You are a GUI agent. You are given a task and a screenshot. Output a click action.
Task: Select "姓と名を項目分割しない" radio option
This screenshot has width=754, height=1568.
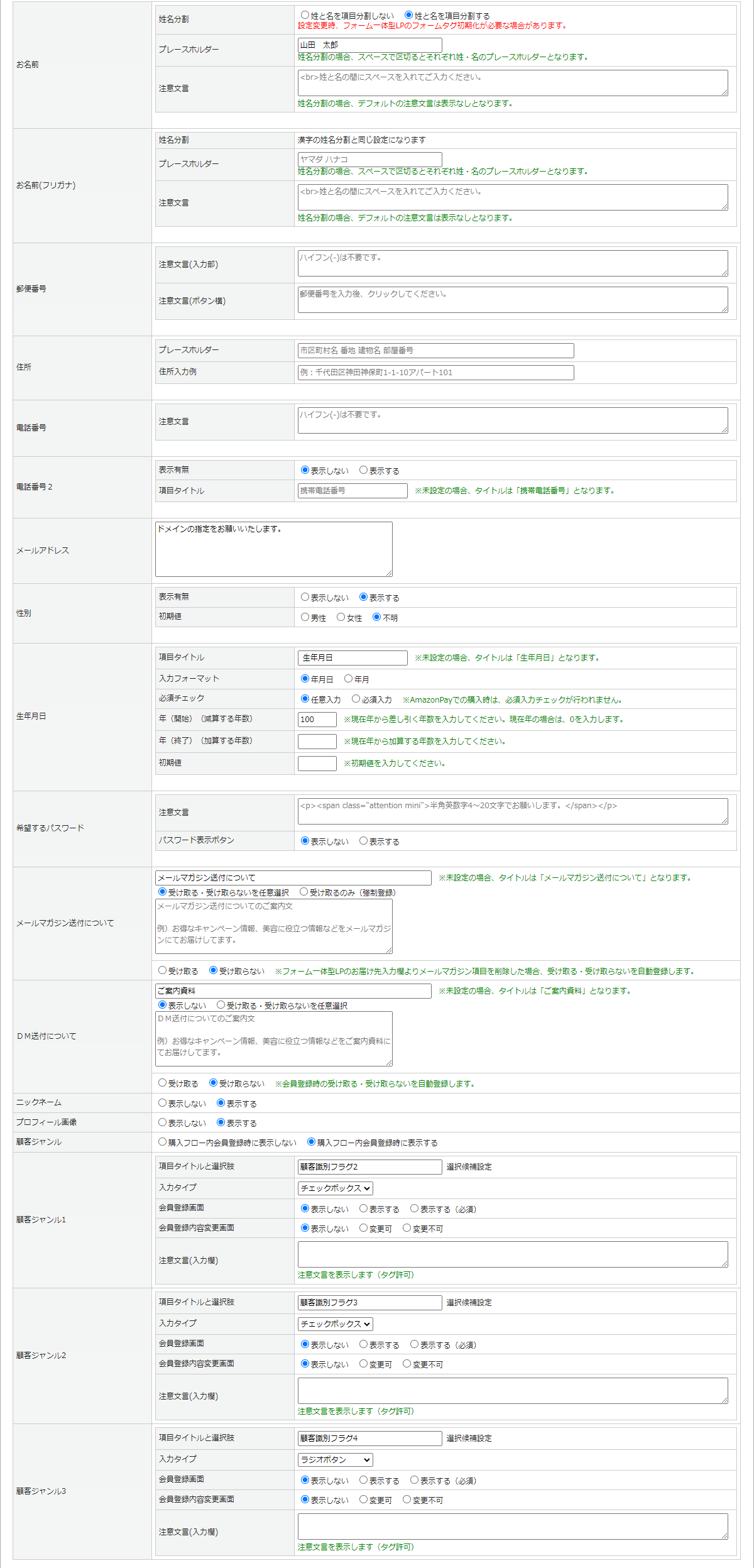(305, 15)
